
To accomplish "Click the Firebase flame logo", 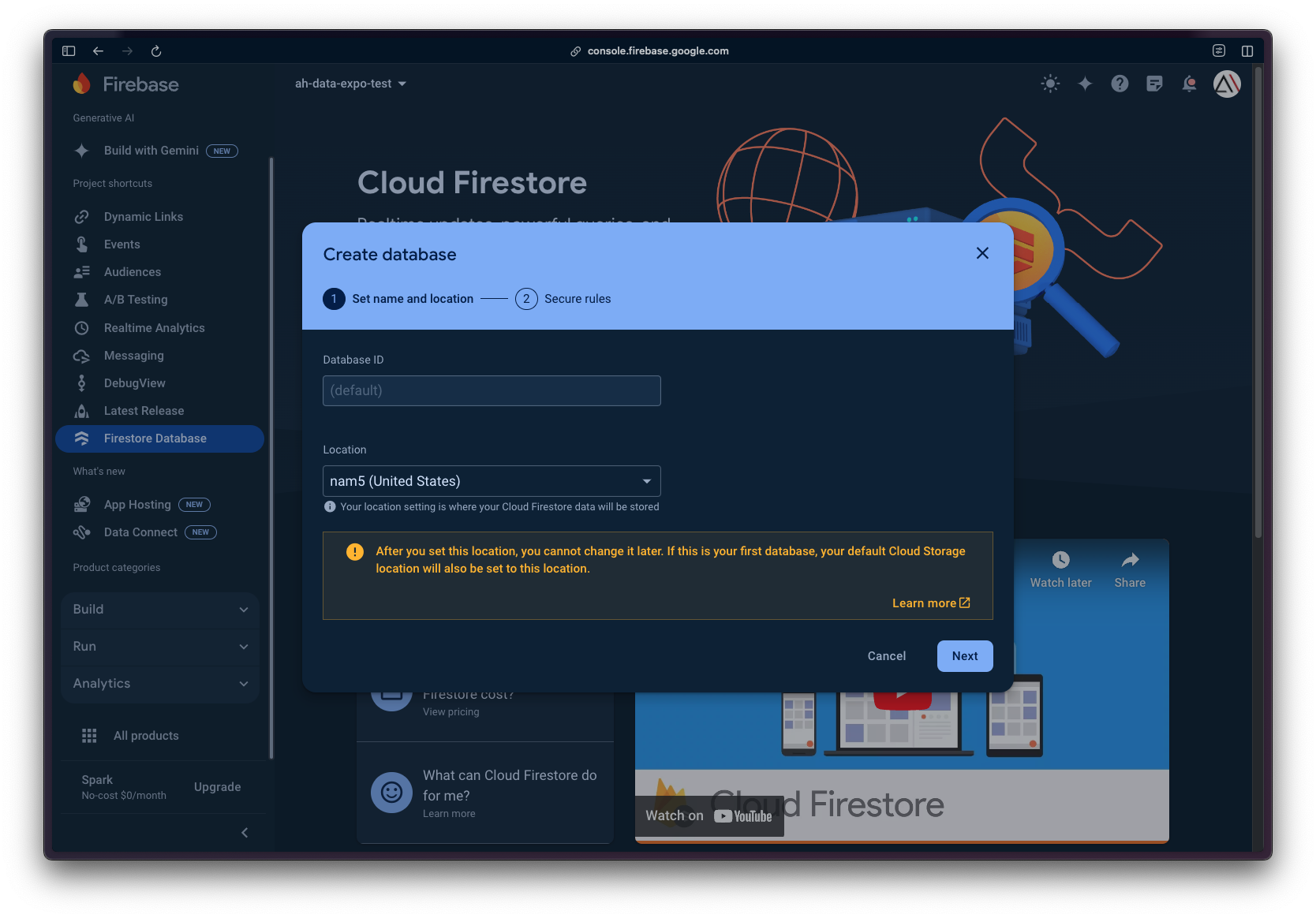I will pyautogui.click(x=81, y=84).
